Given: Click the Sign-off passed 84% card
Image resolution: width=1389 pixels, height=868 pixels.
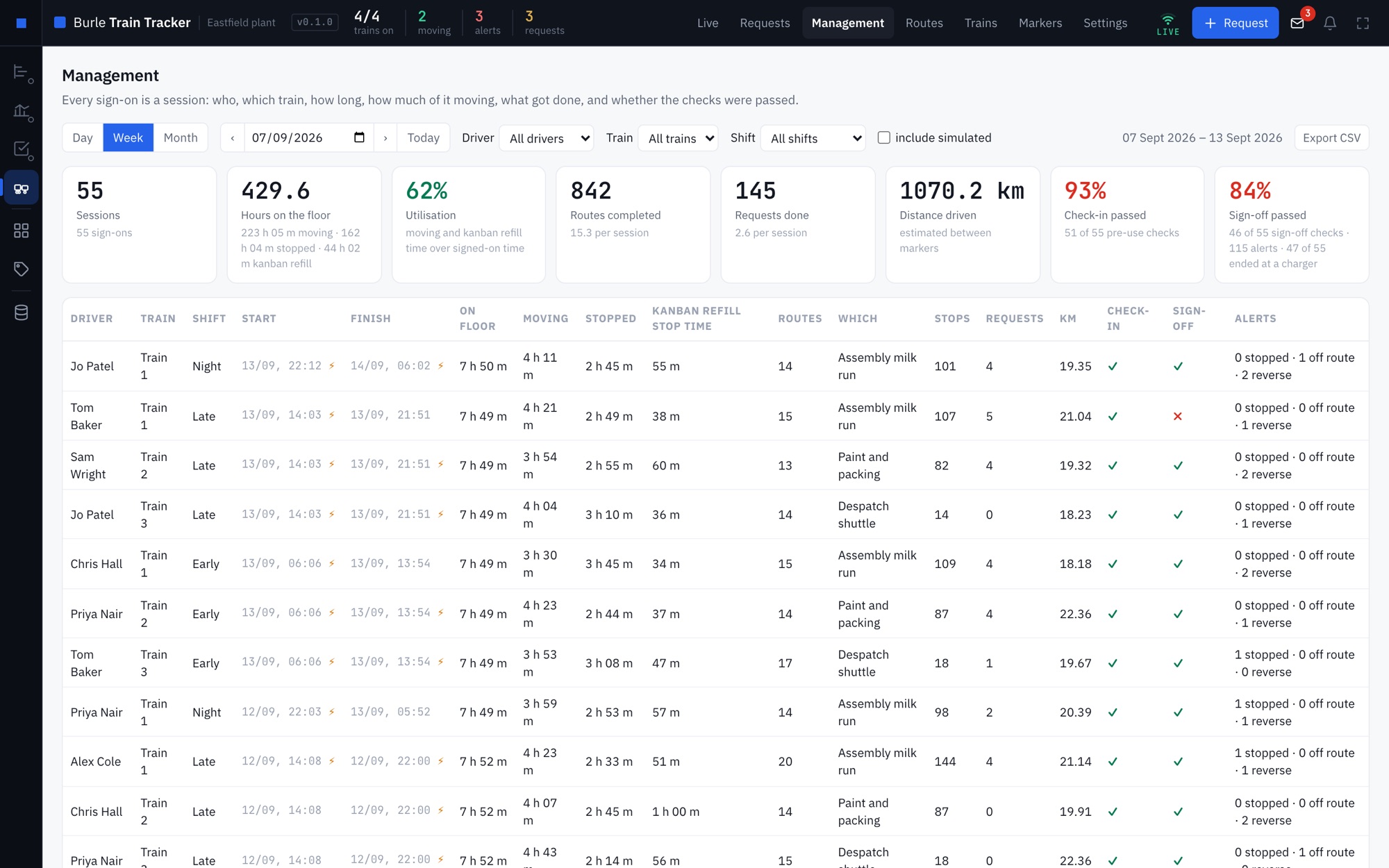Looking at the screenshot, I should tap(1292, 224).
